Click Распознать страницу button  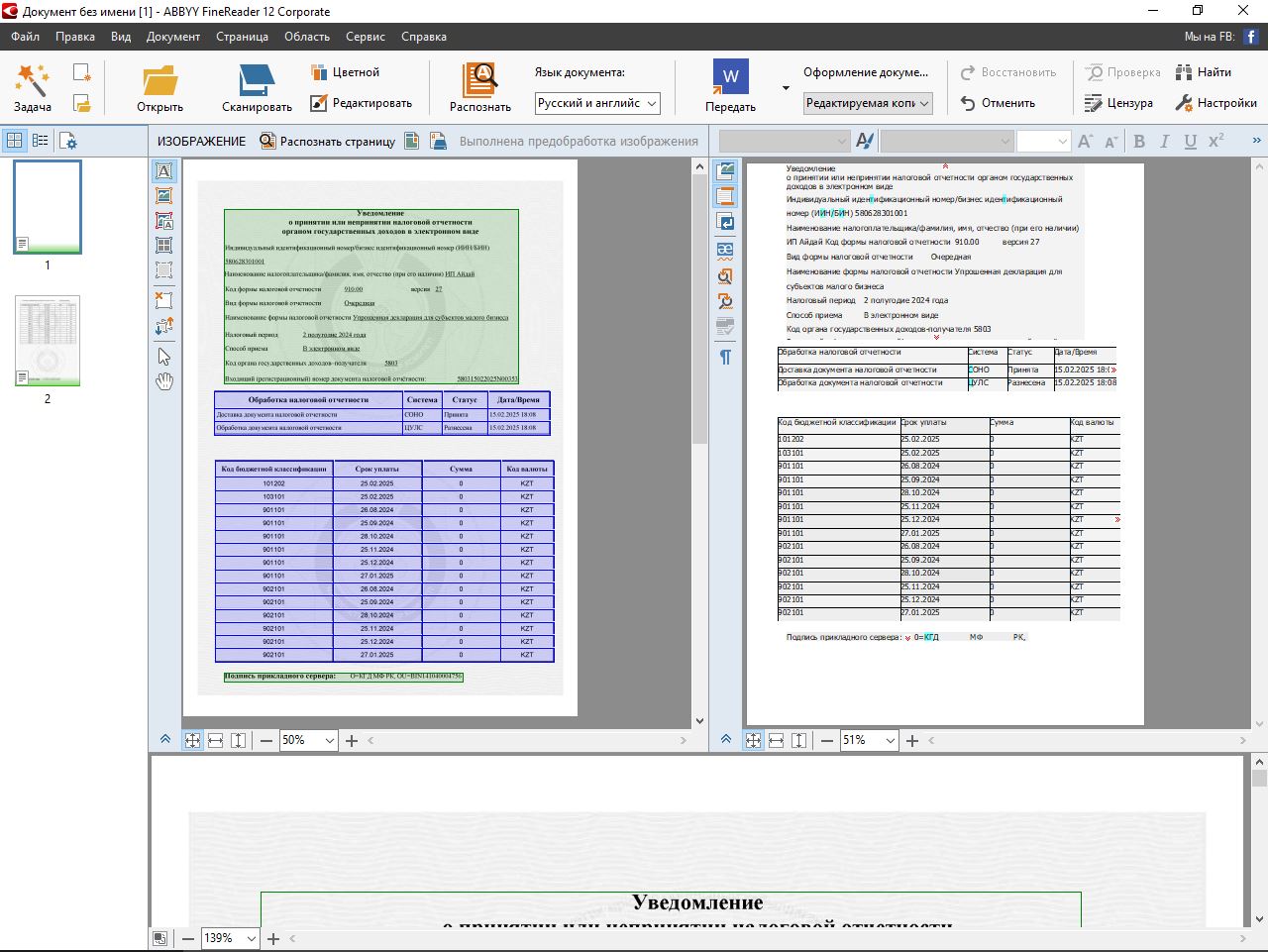click(x=328, y=141)
